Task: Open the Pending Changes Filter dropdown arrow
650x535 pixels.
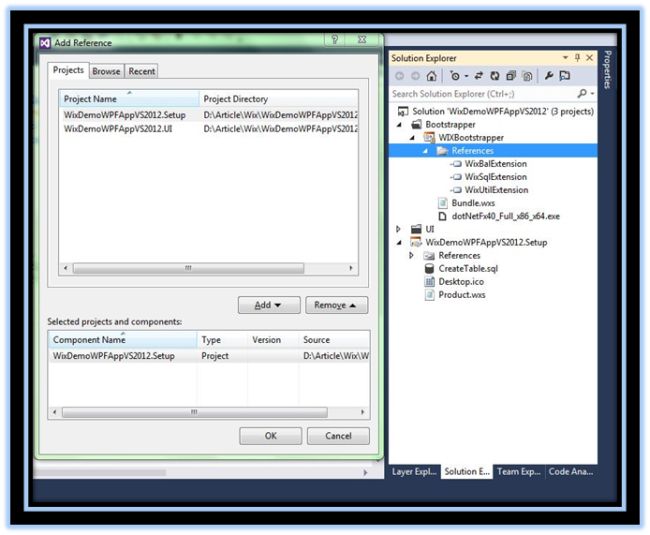Action: pyautogui.click(x=466, y=76)
